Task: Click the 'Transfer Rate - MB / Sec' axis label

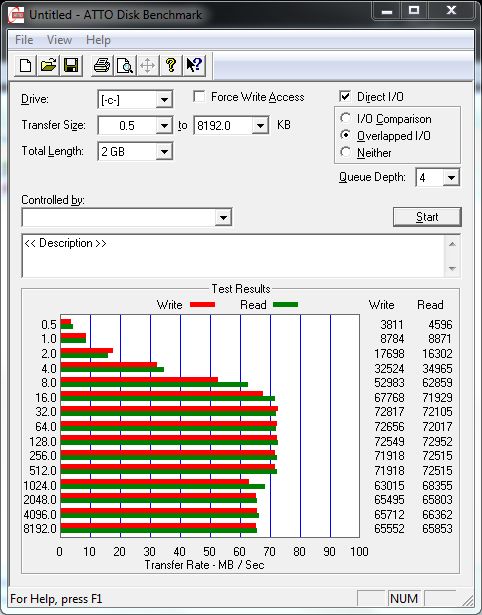Action: point(204,565)
